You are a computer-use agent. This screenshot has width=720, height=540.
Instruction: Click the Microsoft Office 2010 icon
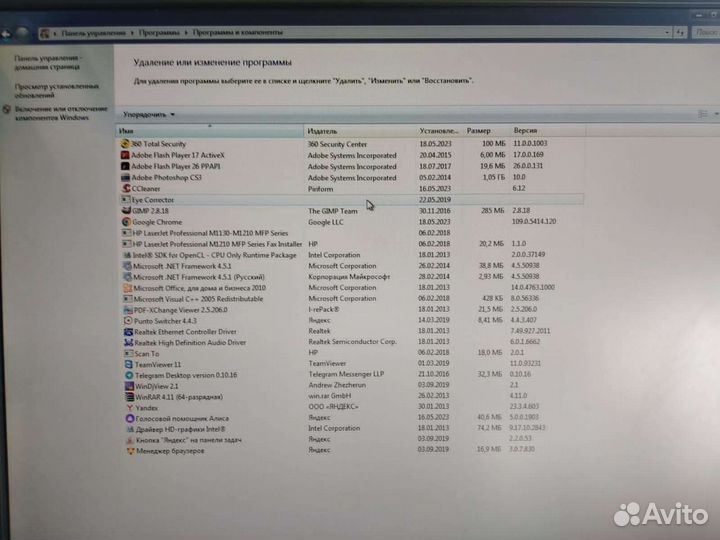tap(128, 288)
